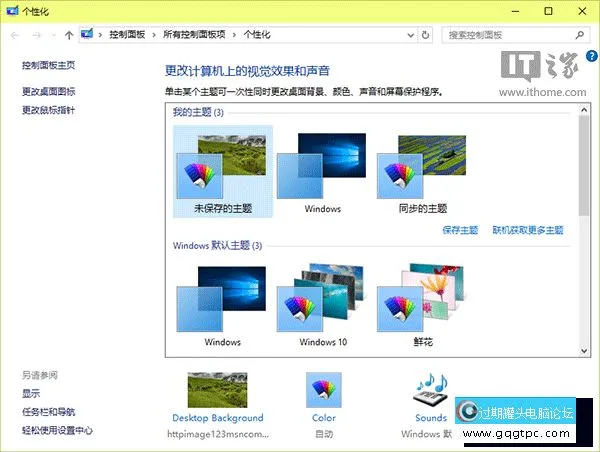Open 轻松使用设置中心 link
The width and height of the screenshot is (600, 452).
[57, 431]
